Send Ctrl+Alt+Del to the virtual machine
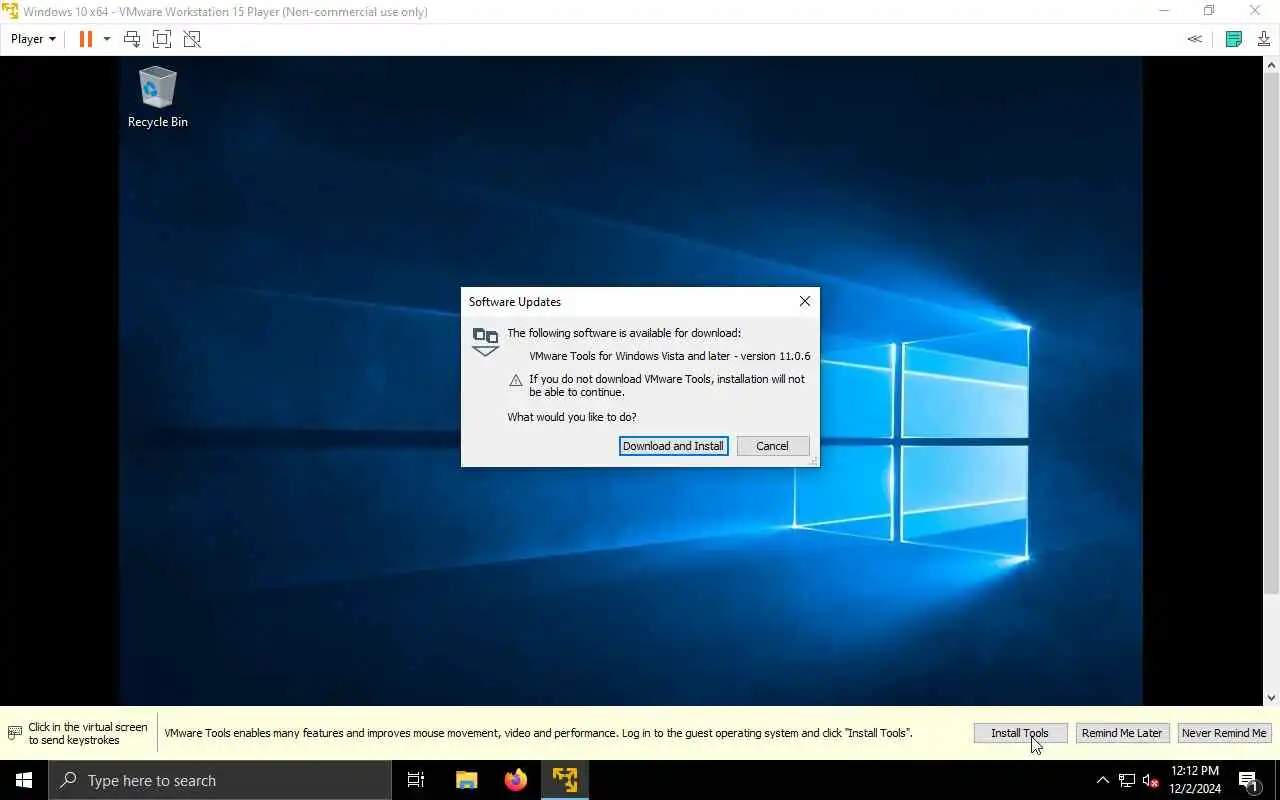 click(132, 39)
